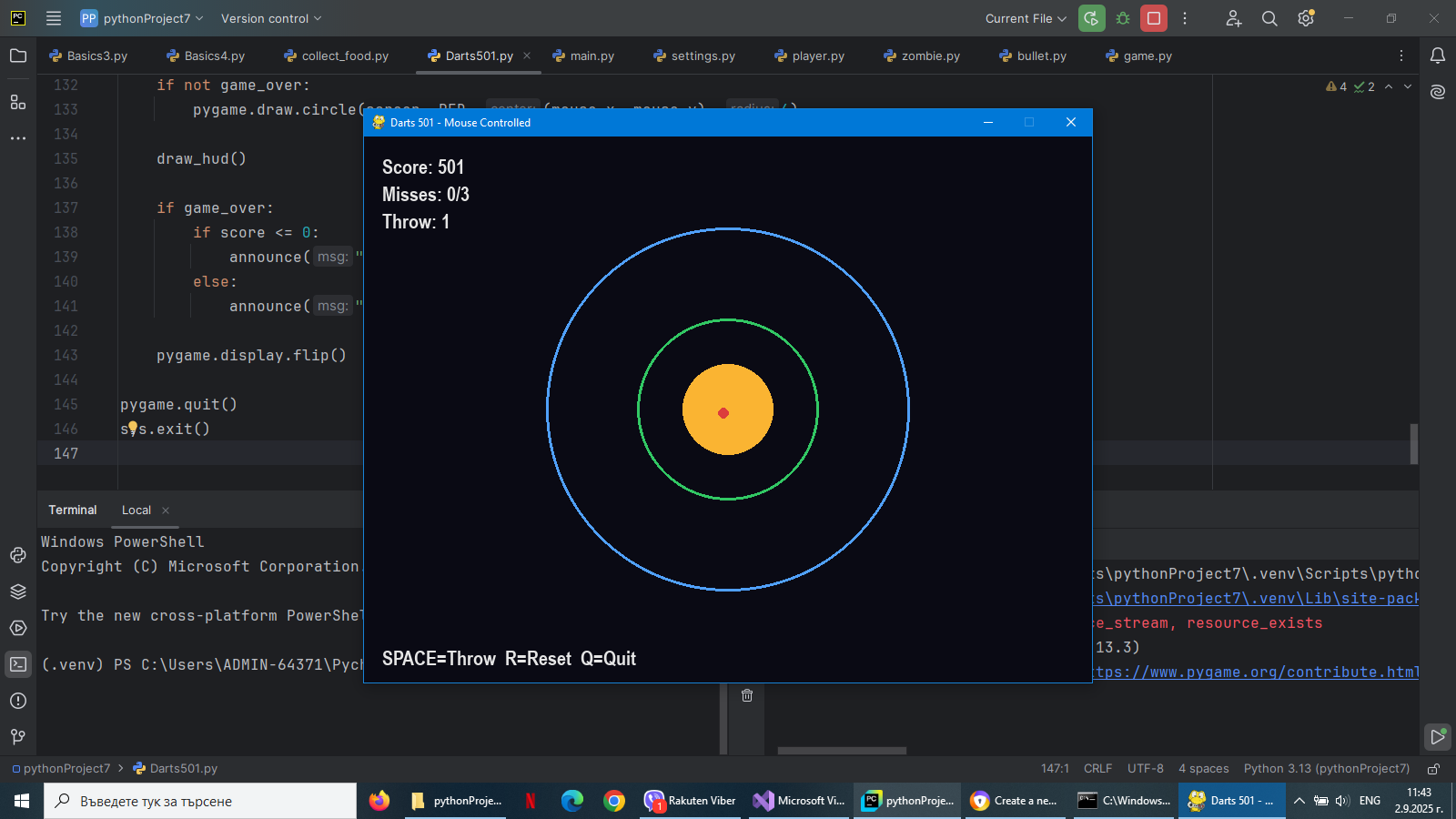Viewport: 1456px width, 819px height.
Task: Open the pygame contribute link
Action: click(1257, 672)
